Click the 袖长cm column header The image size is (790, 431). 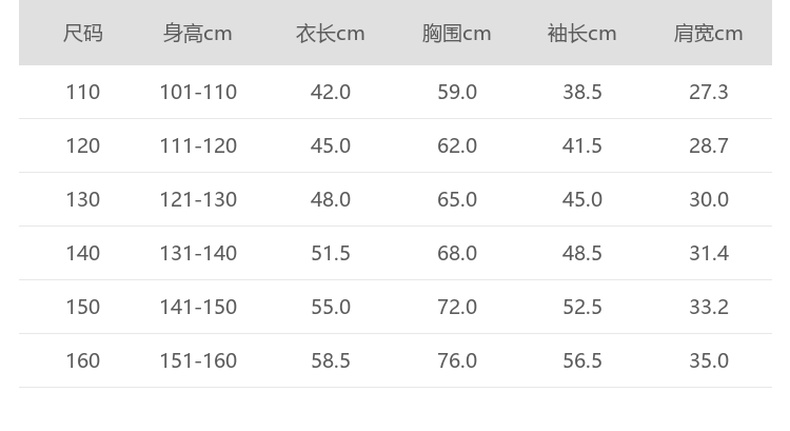tap(582, 33)
